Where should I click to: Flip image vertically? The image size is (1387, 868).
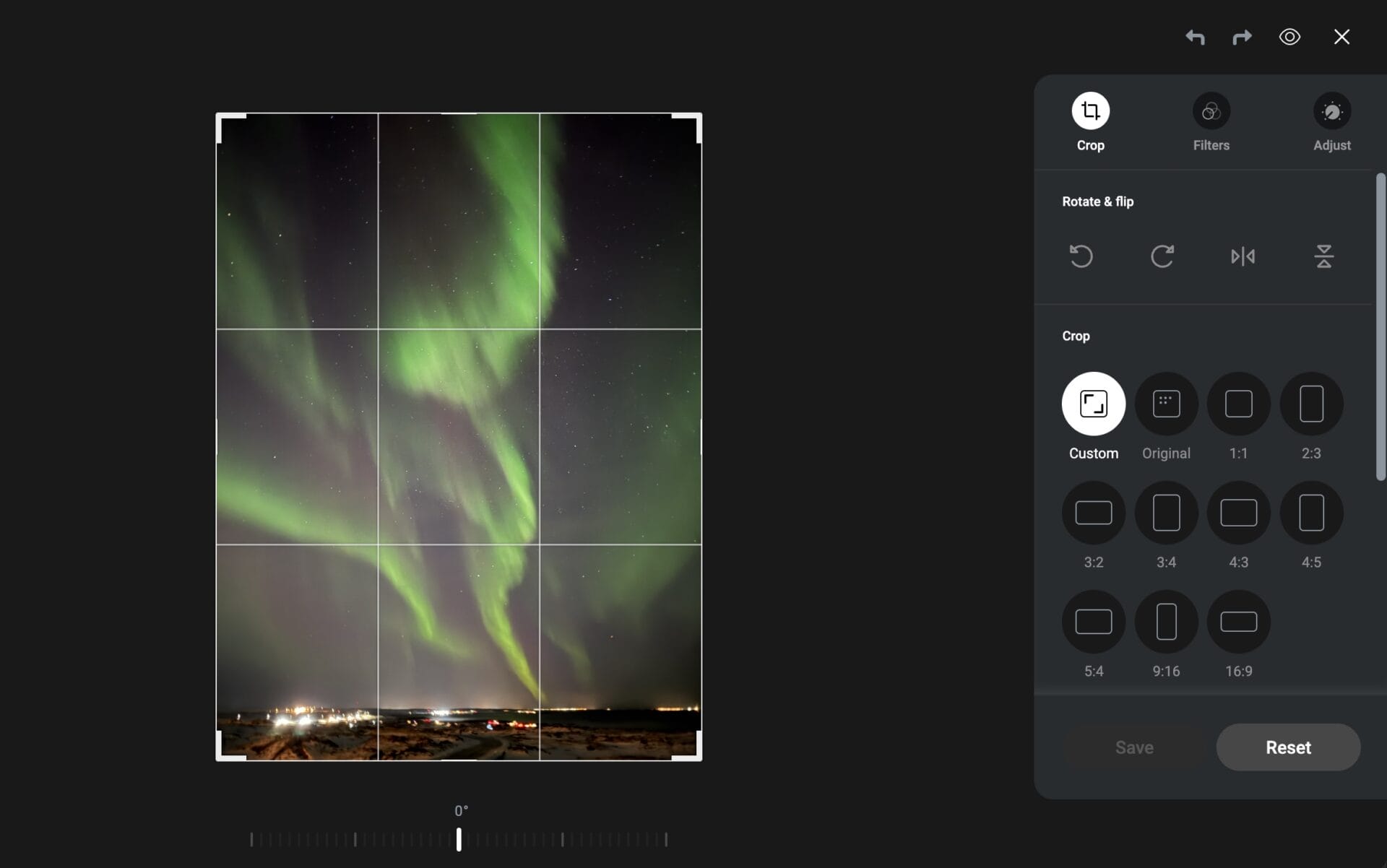pyautogui.click(x=1323, y=256)
